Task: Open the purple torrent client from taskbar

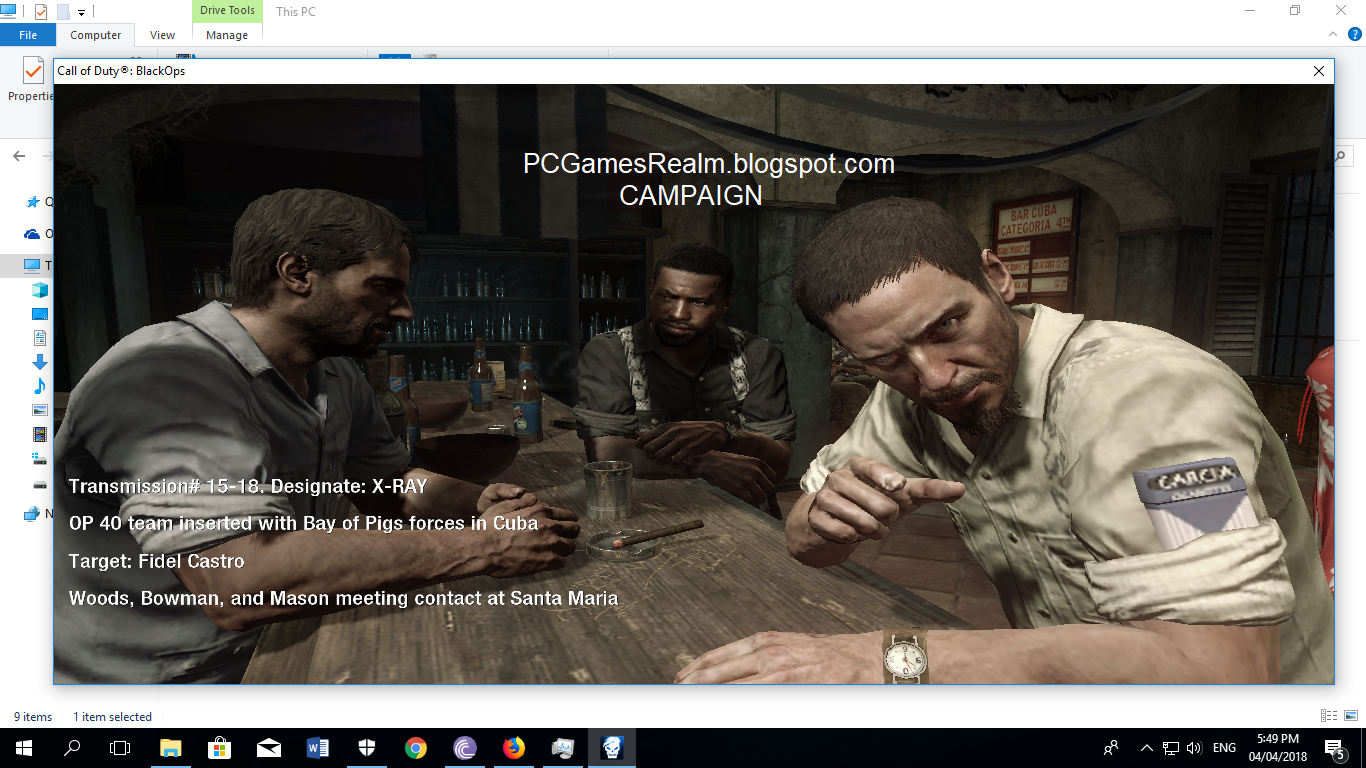Action: 465,748
